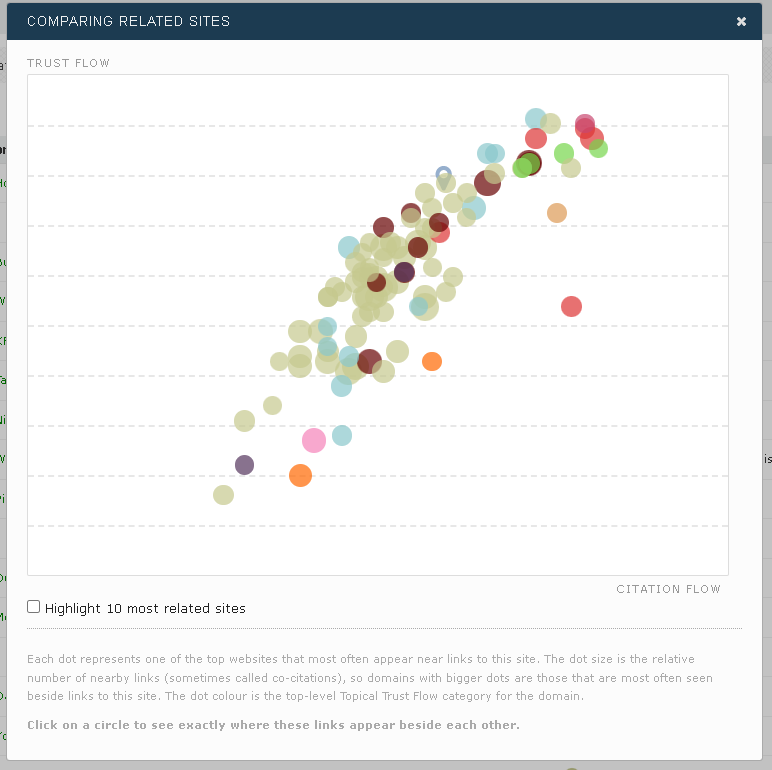Select the bottom-most olive dot
The width and height of the screenshot is (772, 770).
tap(223, 495)
